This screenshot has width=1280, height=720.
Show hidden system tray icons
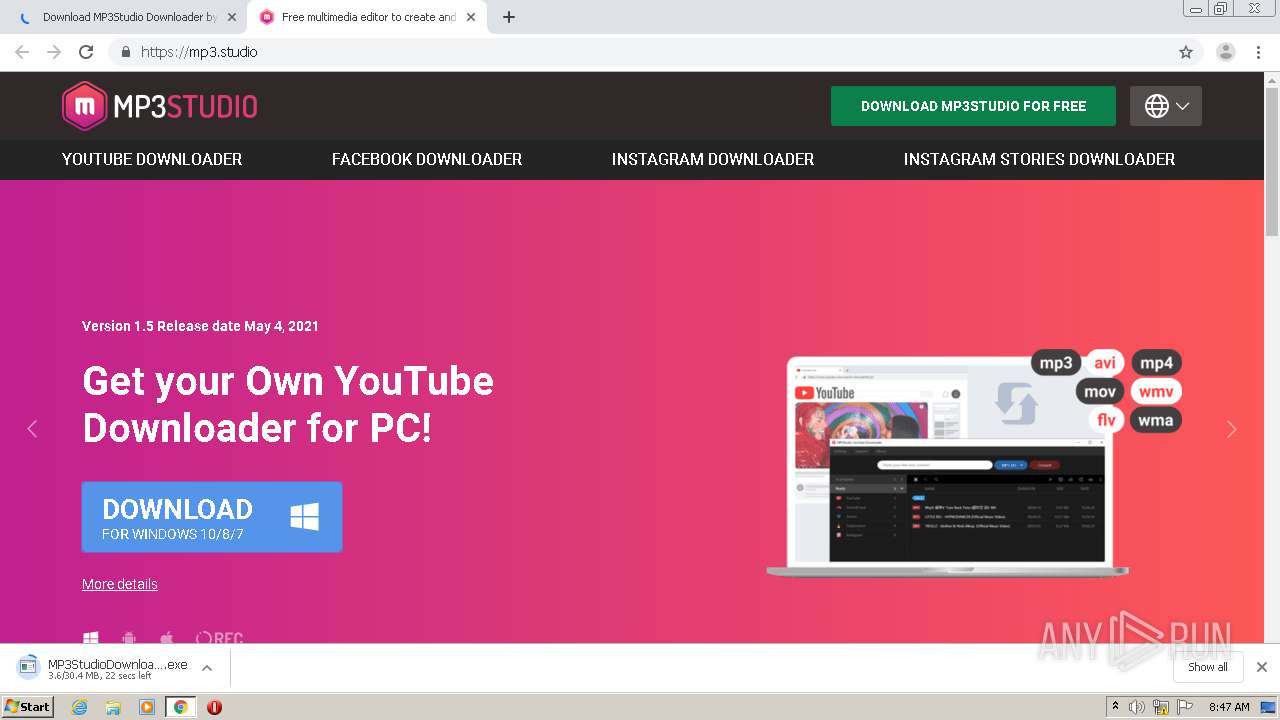pos(1115,707)
